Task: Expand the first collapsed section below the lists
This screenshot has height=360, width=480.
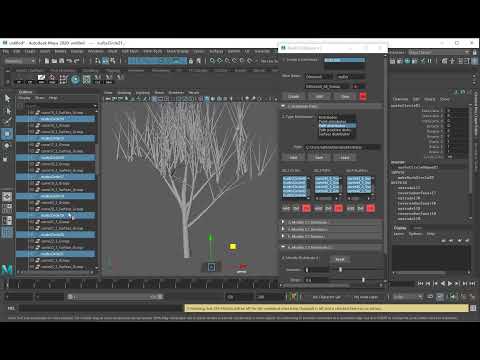Action: click(x=283, y=222)
